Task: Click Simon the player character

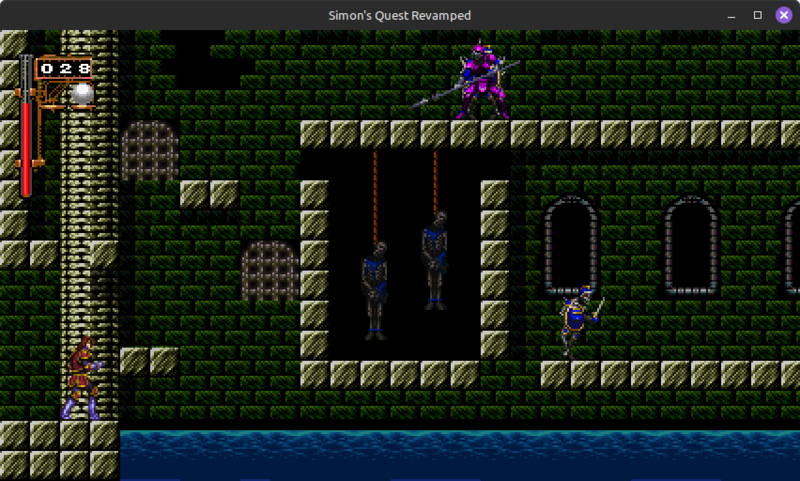Action: tap(82, 378)
